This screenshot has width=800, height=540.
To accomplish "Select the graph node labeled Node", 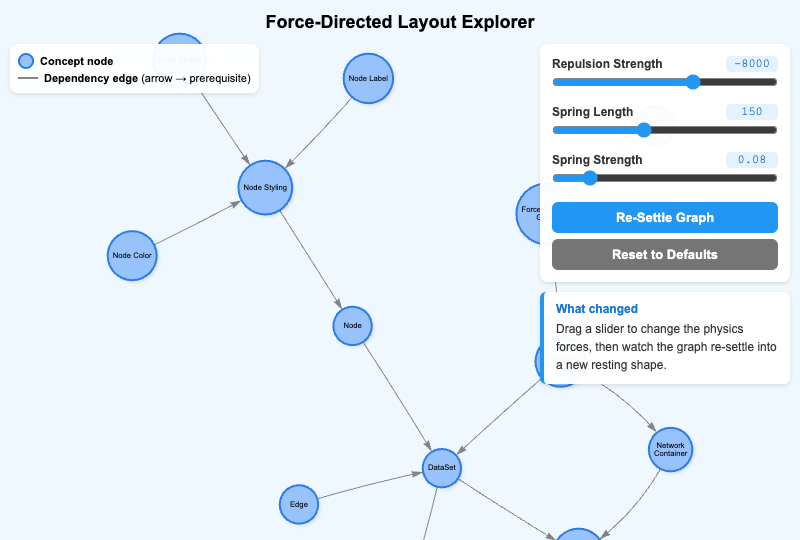I will [353, 326].
